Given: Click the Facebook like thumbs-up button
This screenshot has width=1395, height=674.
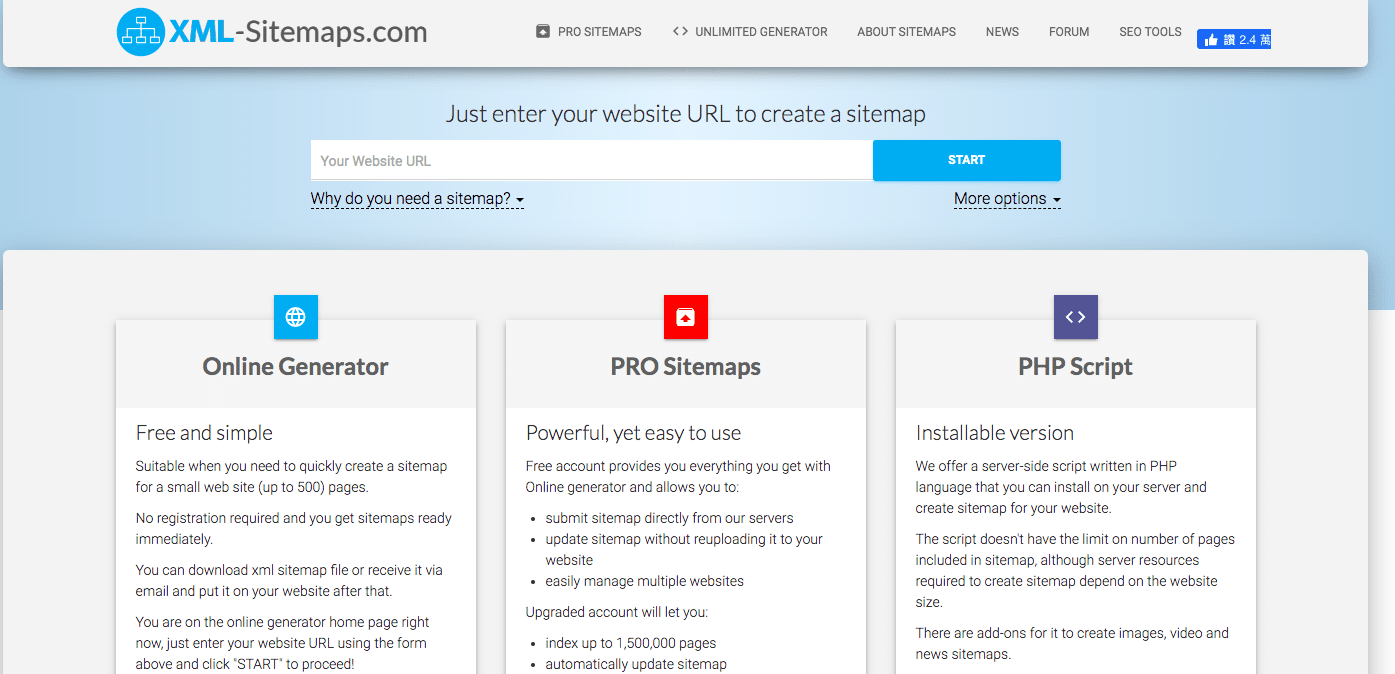Looking at the screenshot, I should (1234, 40).
